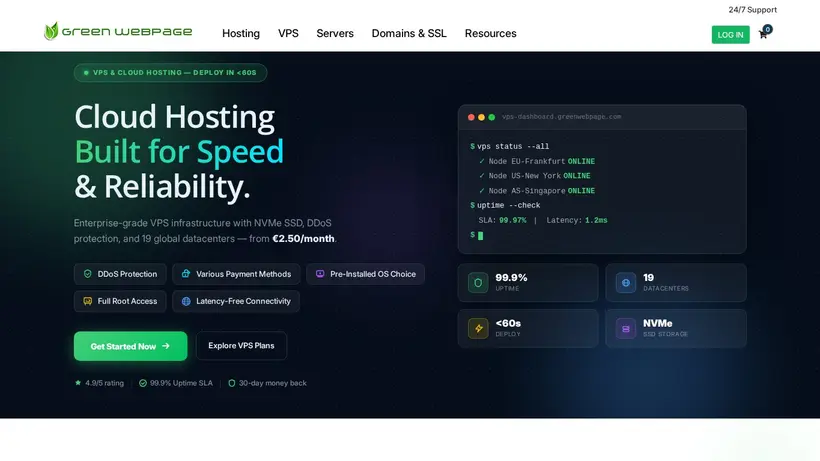This screenshot has height=461, width=820.
Task: Click the yellow dot in terminal window
Action: 481,117
